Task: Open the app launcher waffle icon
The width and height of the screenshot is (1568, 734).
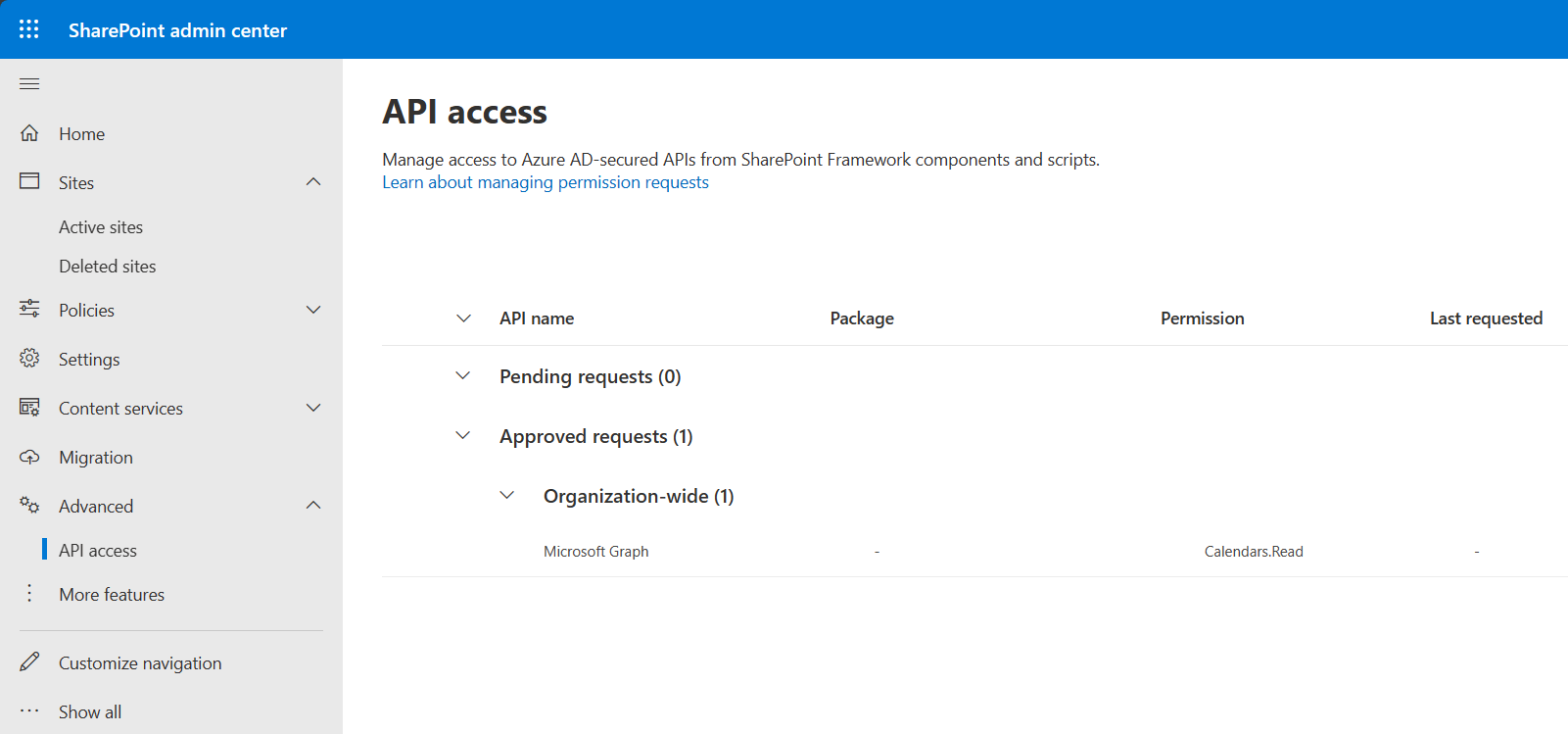Action: pos(29,29)
